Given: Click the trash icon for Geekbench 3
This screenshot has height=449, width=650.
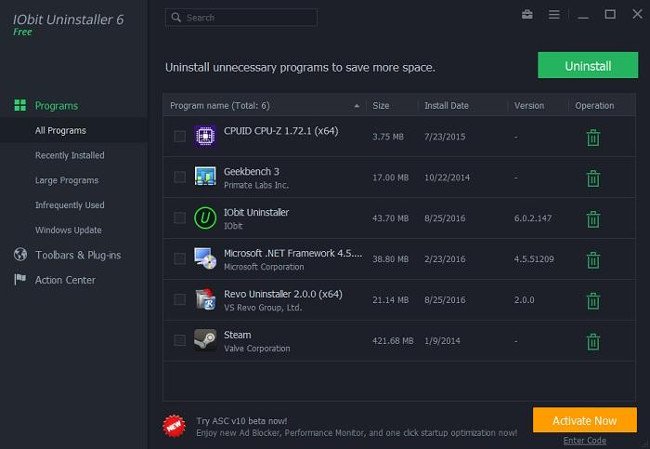Looking at the screenshot, I should pos(593,178).
